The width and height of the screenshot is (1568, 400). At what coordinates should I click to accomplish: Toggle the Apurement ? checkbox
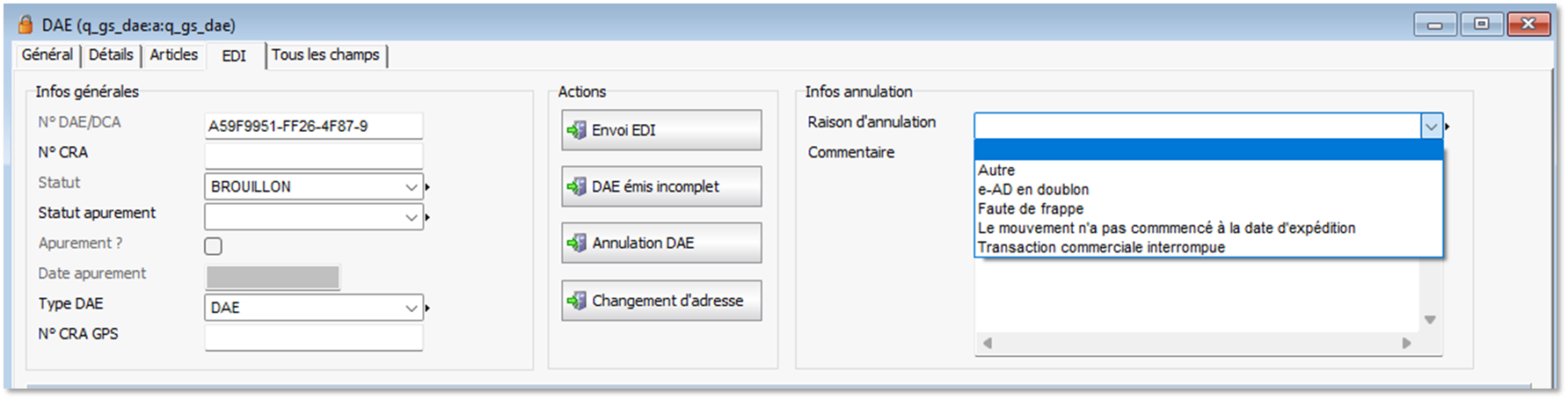[213, 246]
